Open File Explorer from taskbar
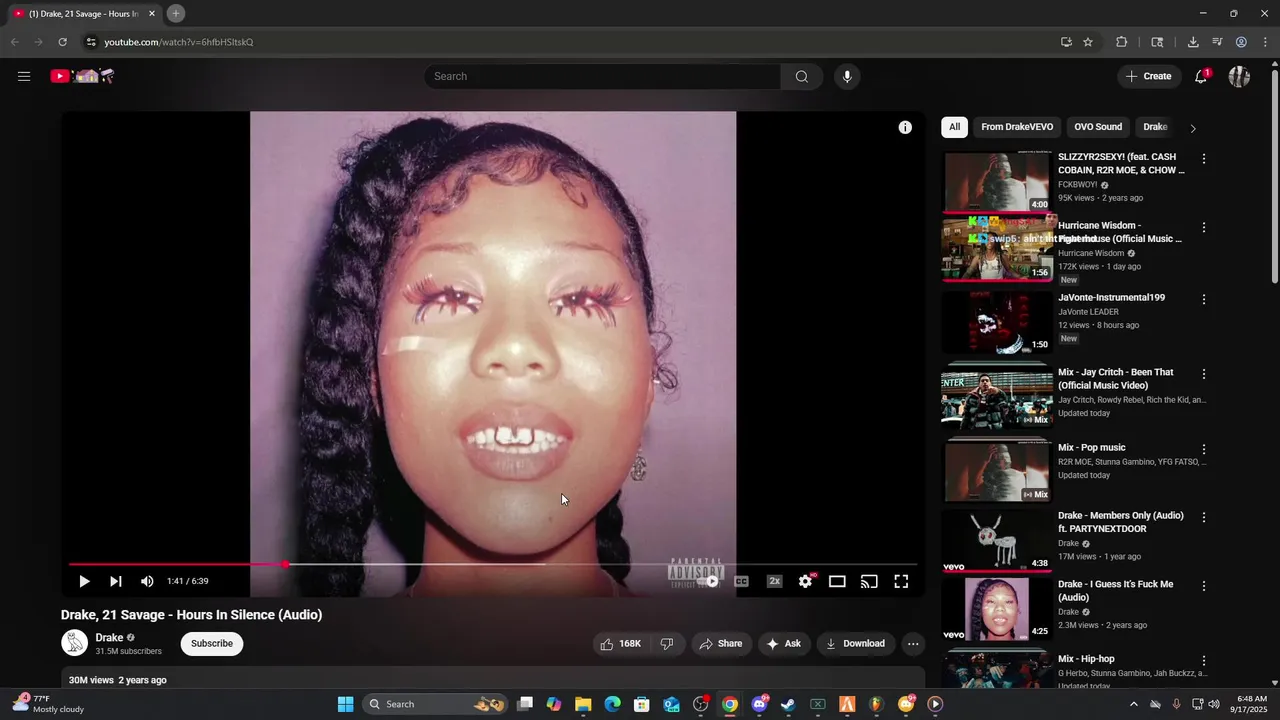The image size is (1280, 720). [583, 704]
